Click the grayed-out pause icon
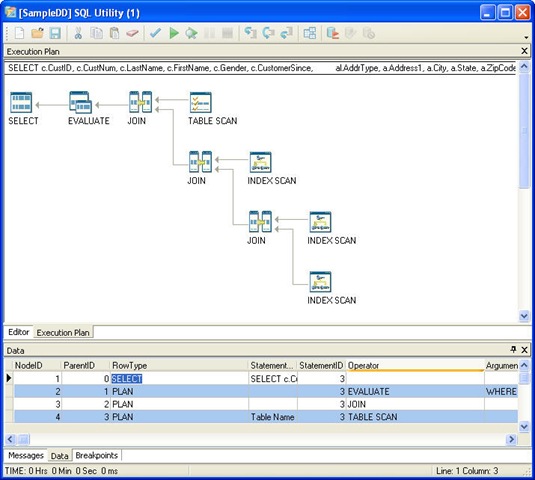The width and height of the screenshot is (535, 480). pos(209,33)
